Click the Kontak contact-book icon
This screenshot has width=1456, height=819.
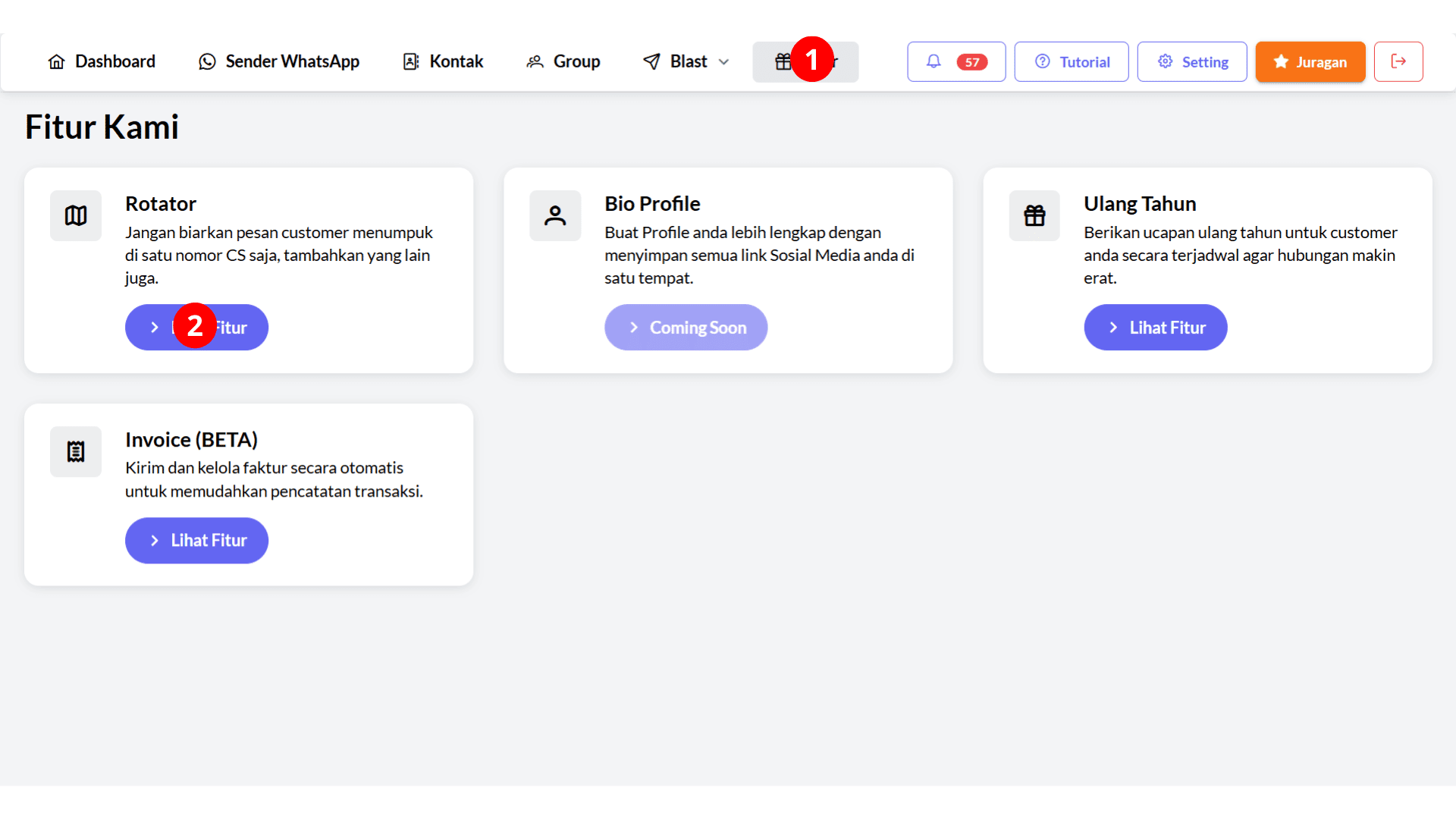[x=411, y=61]
